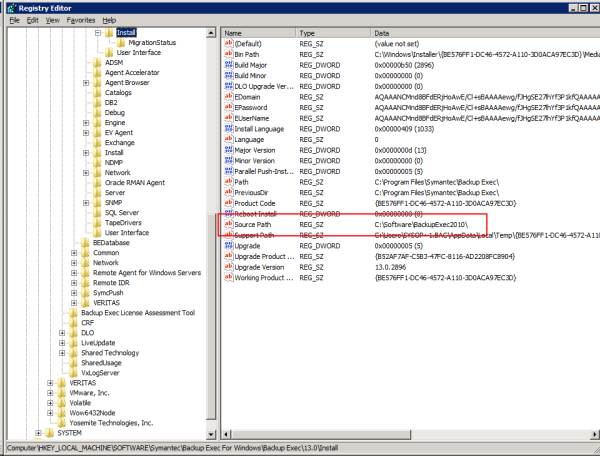Open the View menu

[52, 20]
